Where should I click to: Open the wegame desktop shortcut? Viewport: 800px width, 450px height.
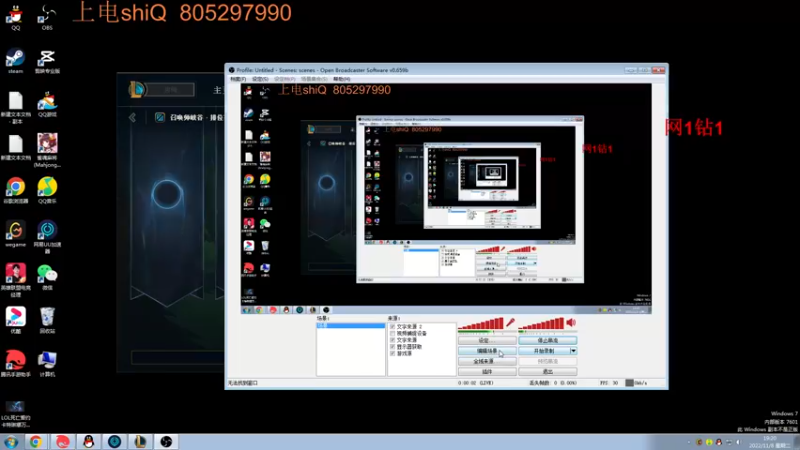15,234
